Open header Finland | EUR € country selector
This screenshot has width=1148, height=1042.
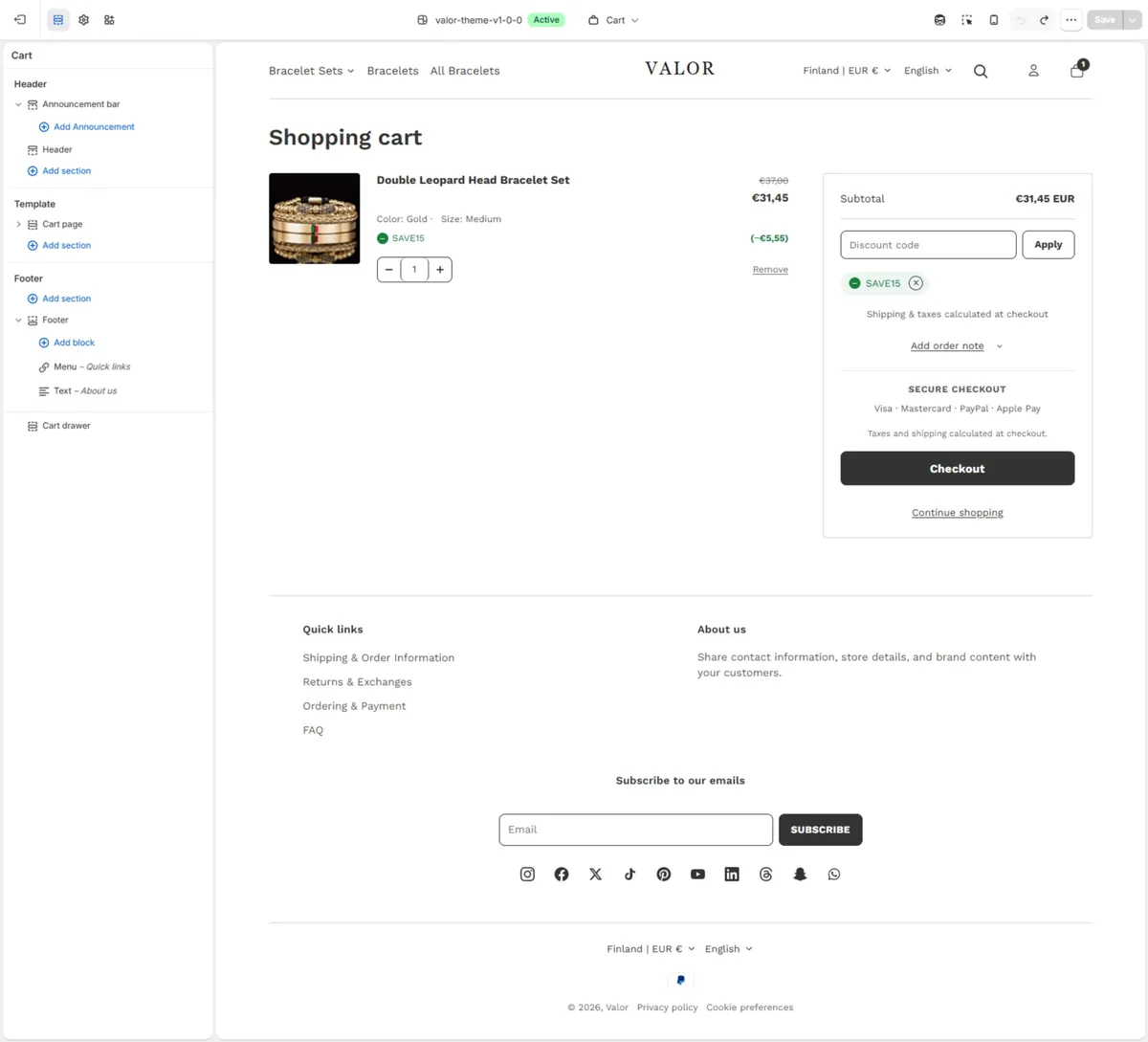pos(847,71)
